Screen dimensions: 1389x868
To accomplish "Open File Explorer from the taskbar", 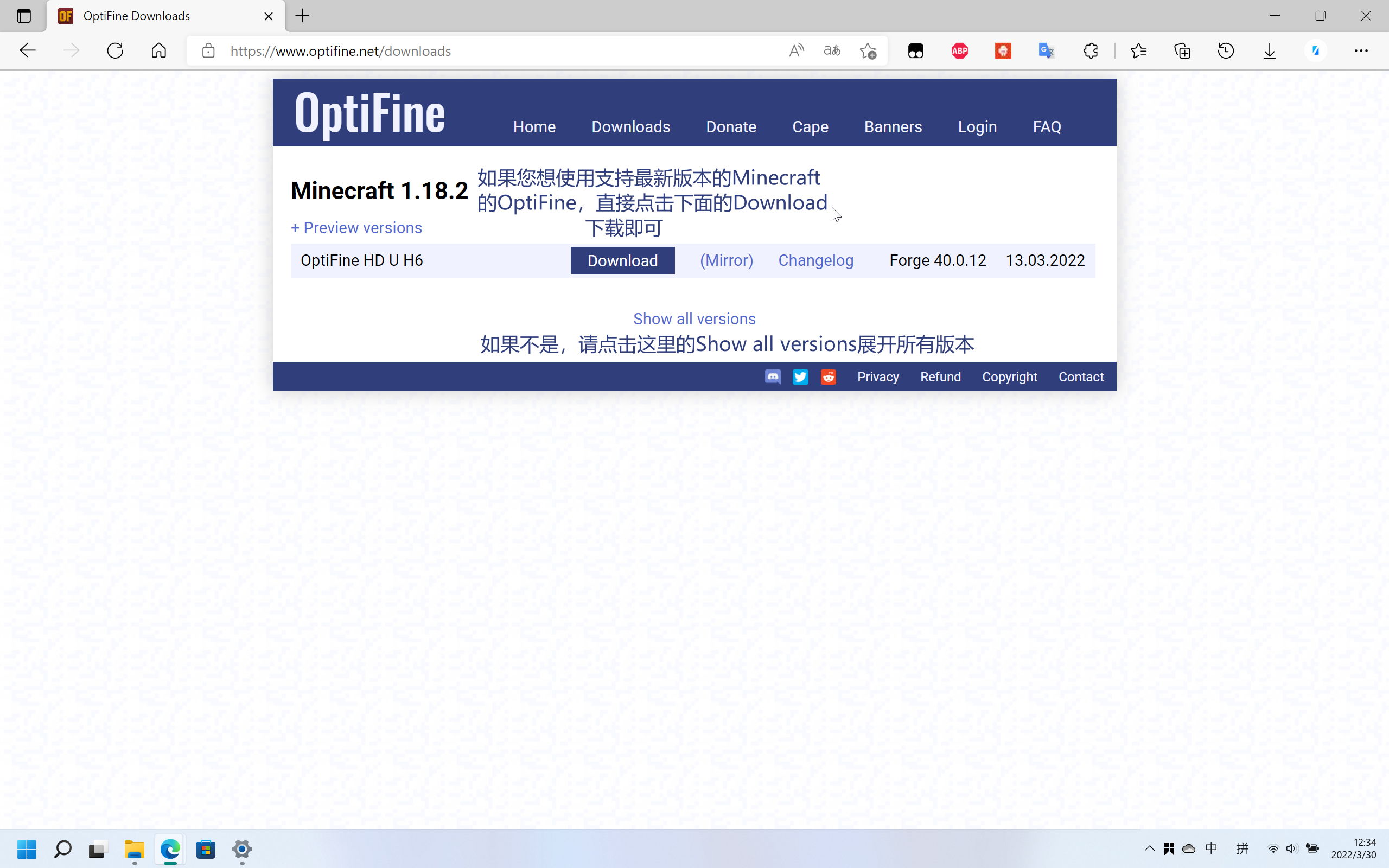I will pos(135,849).
